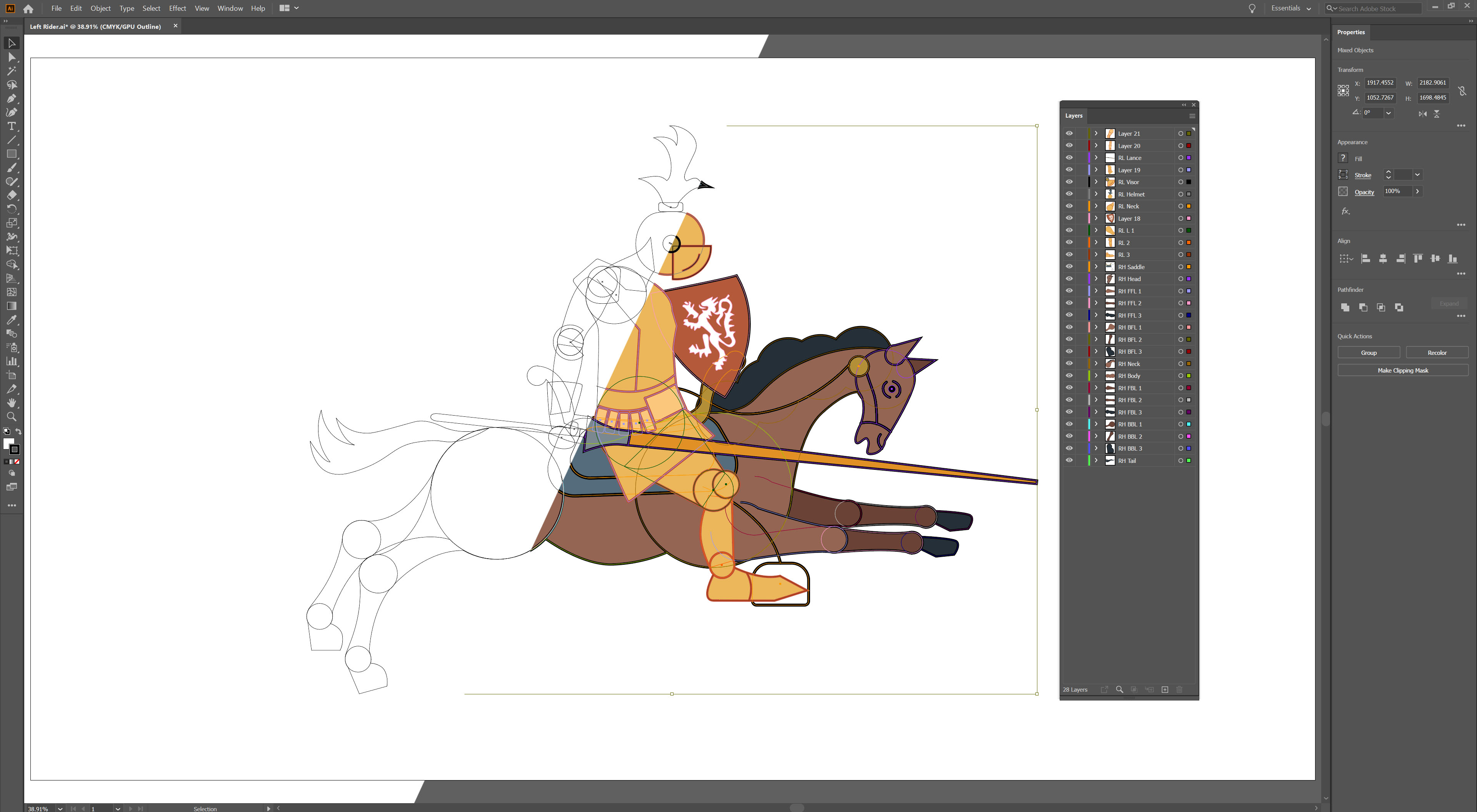Click the Group quick action button
Screen dimensions: 1477x812
coord(1369,353)
